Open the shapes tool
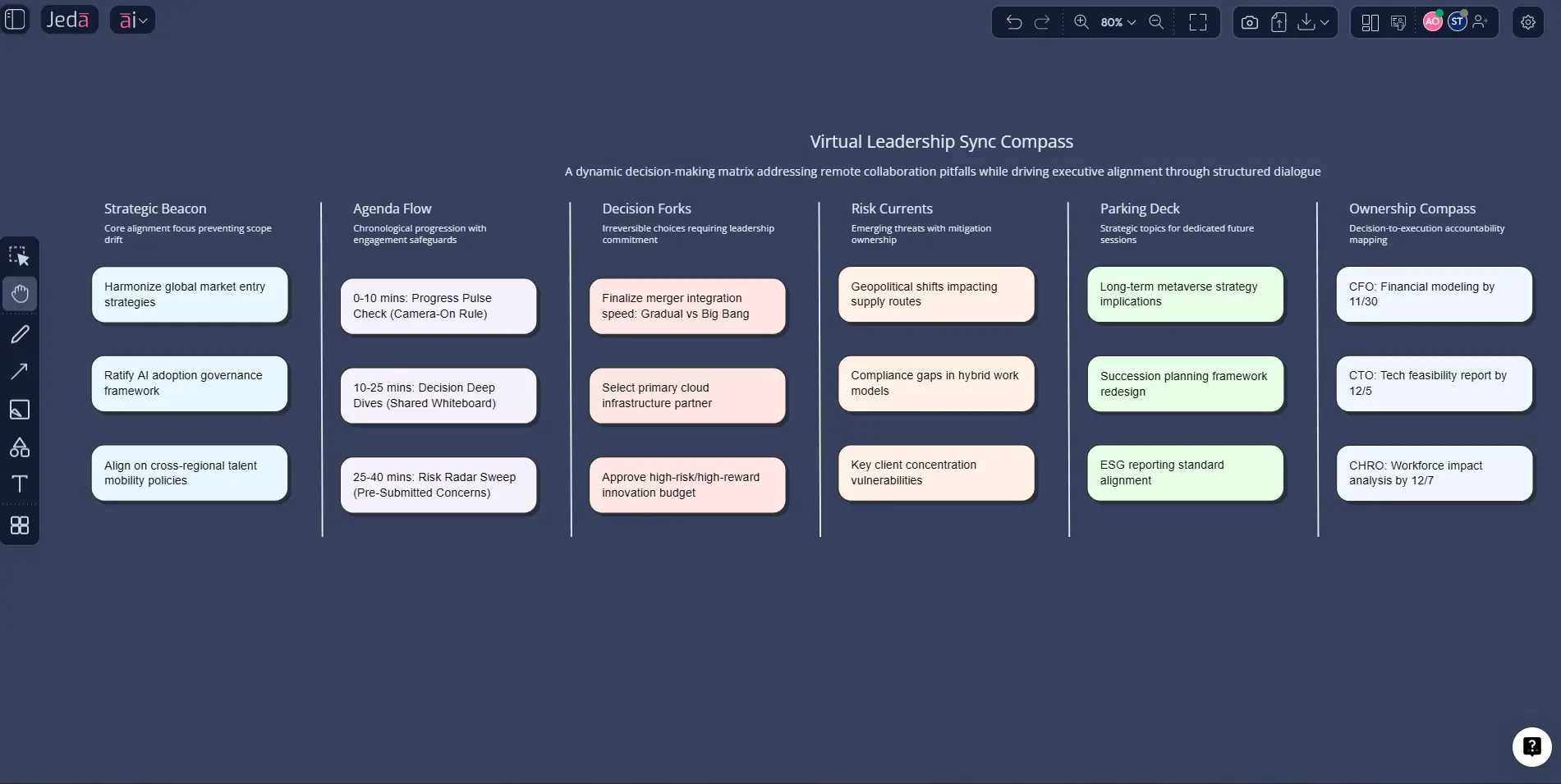This screenshot has width=1561, height=784. pyautogui.click(x=20, y=447)
